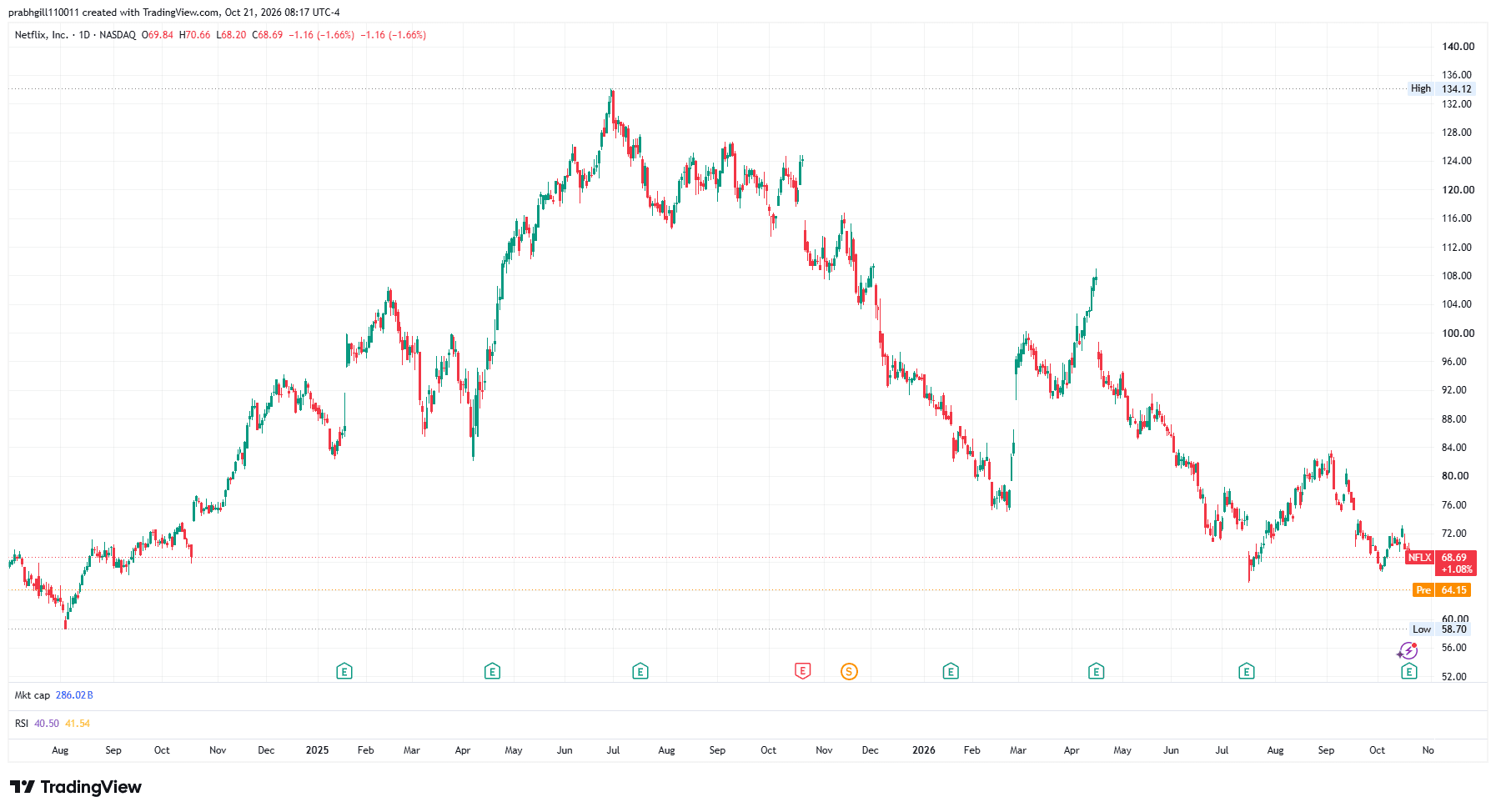The height and width of the screenshot is (812, 1496).
Task: Click the Low price label tag
Action: coord(1422,629)
